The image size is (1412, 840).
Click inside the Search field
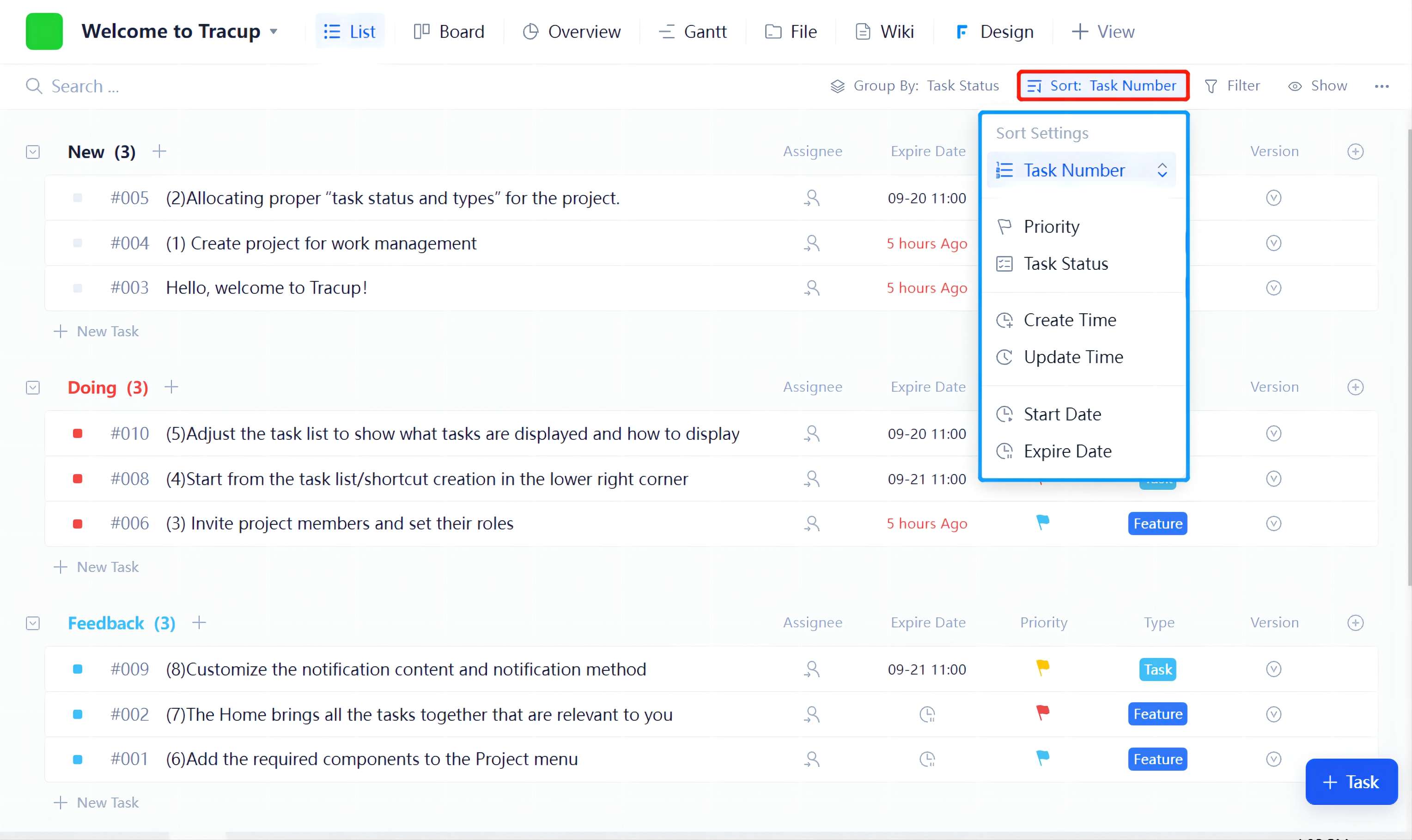[85, 86]
